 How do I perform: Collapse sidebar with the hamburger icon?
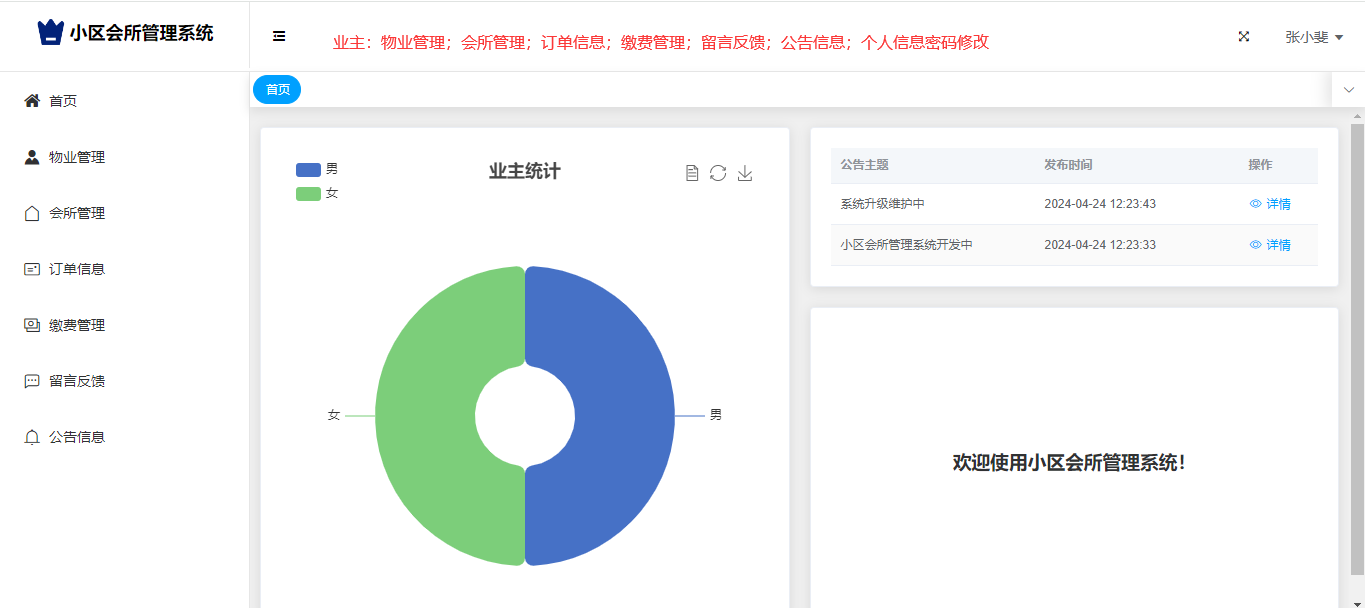(279, 36)
